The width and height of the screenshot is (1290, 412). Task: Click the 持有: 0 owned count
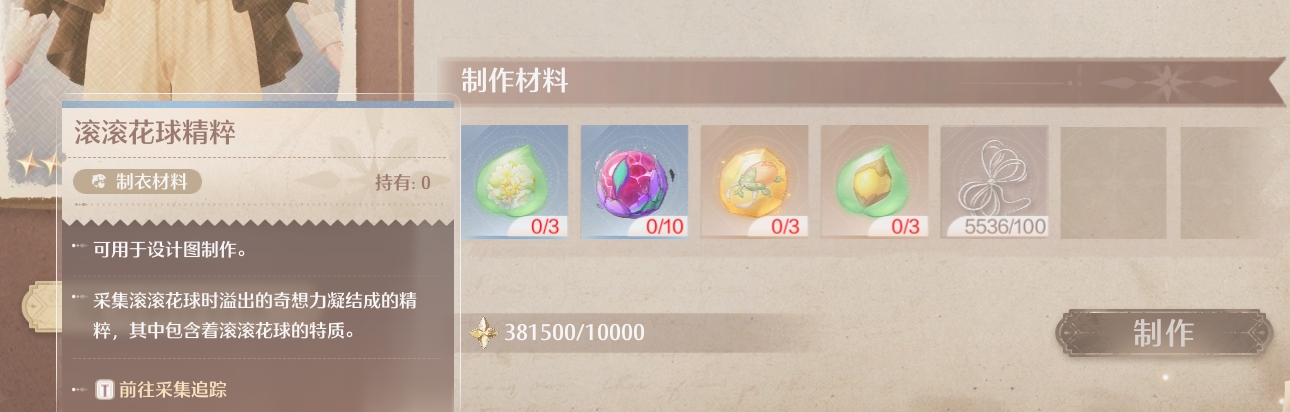click(402, 182)
